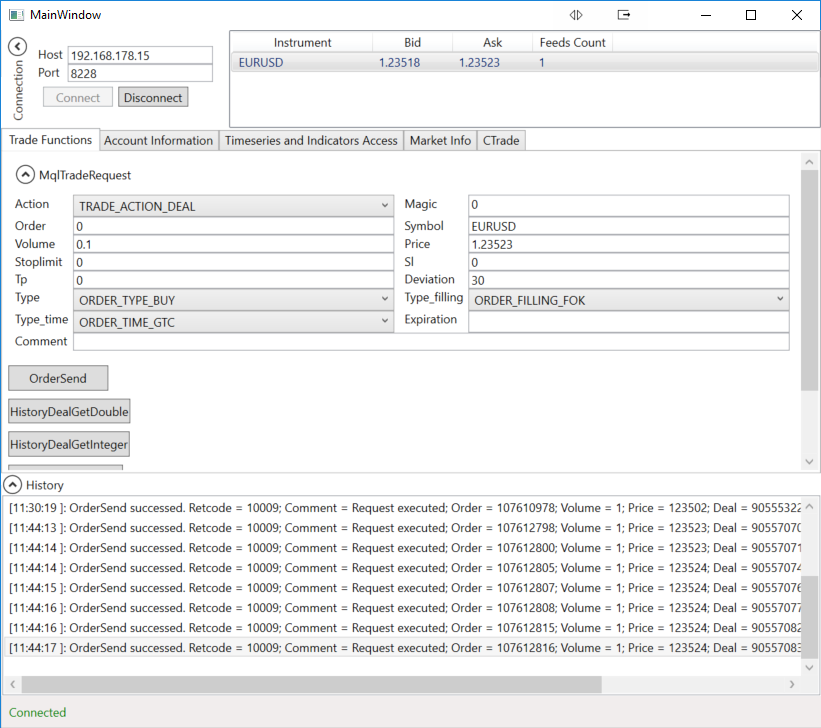Switch to the Trade Functions tab
The image size is (821, 728).
click(x=50, y=140)
